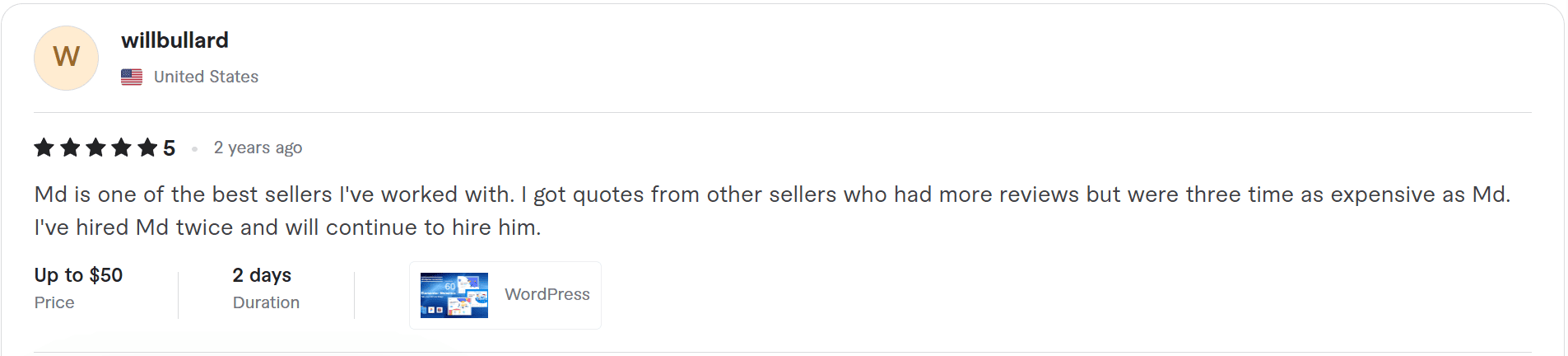This screenshot has width=1568, height=356.
Task: Click the second rating star
Action: click(70, 148)
